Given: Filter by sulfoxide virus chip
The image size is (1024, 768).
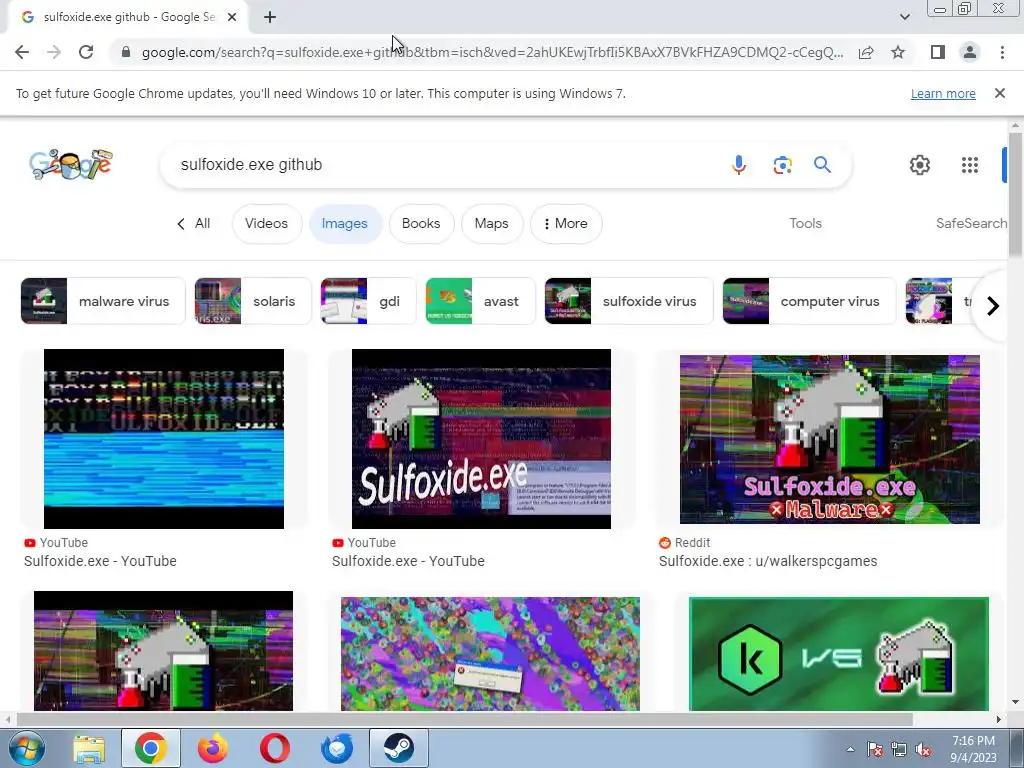Looking at the screenshot, I should 628,301.
